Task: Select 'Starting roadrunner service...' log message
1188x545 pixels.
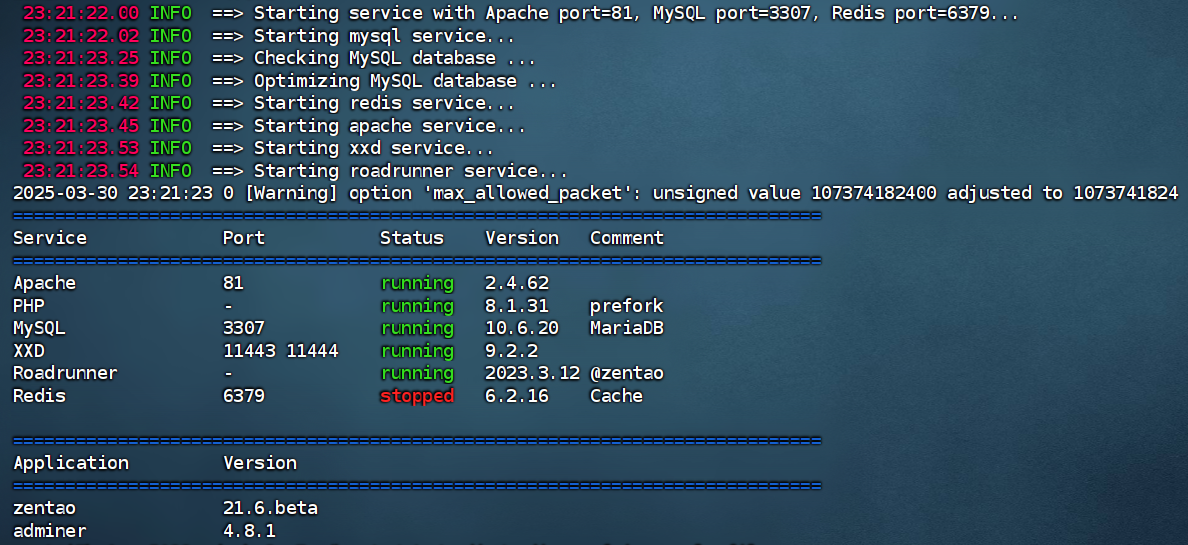Action: click(411, 171)
